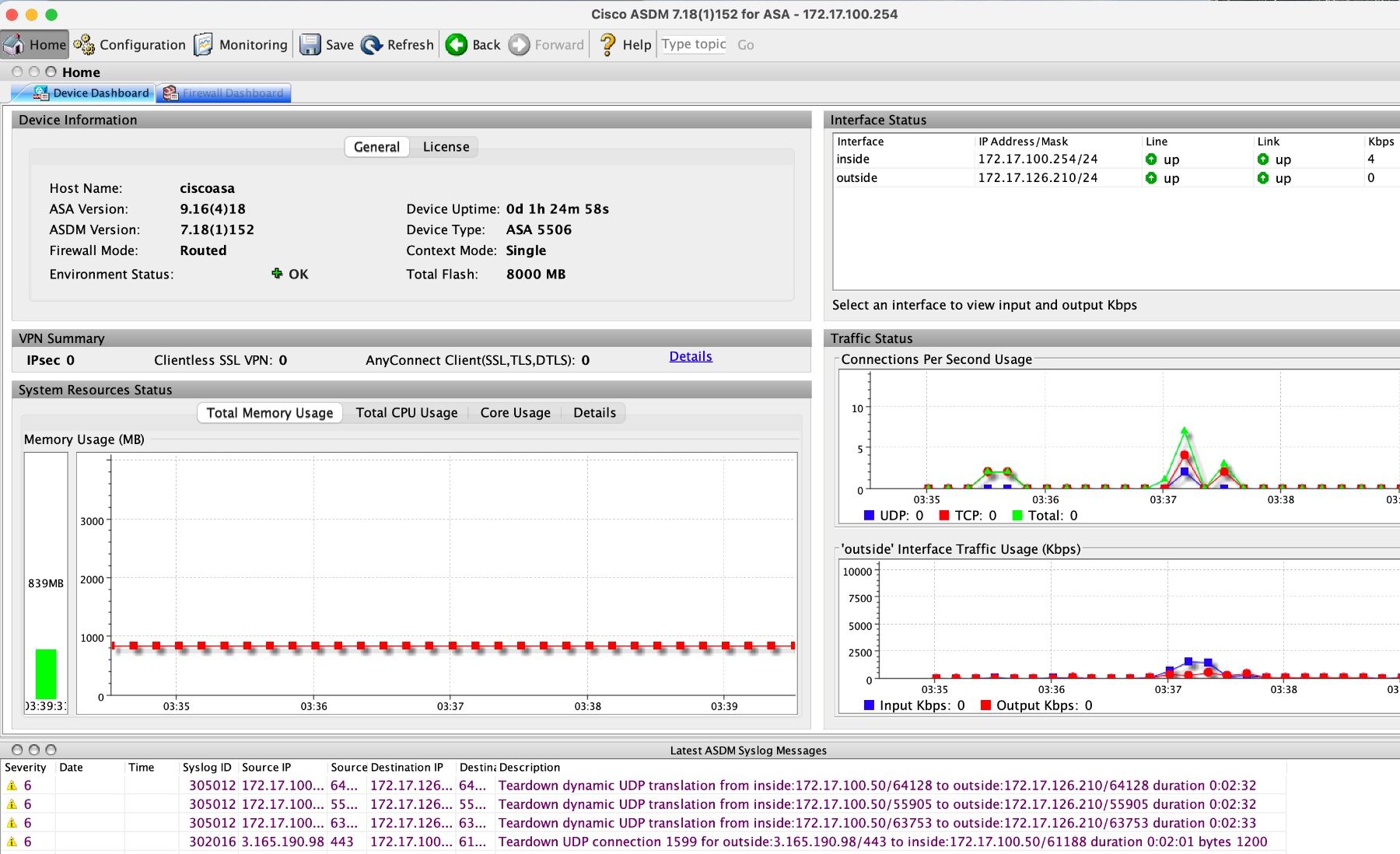This screenshot has width=1400, height=854.
Task: Click outside interface Link up icon
Action: point(1263,178)
